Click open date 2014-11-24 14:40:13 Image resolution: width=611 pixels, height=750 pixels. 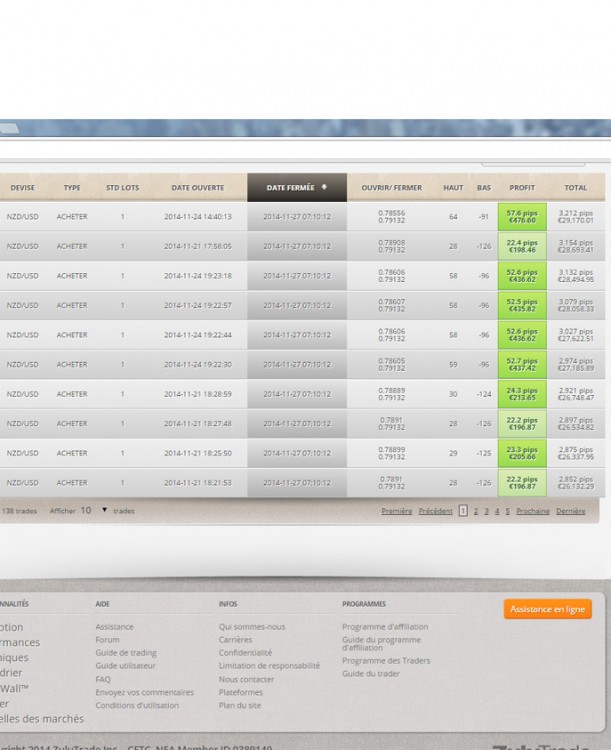(198, 217)
